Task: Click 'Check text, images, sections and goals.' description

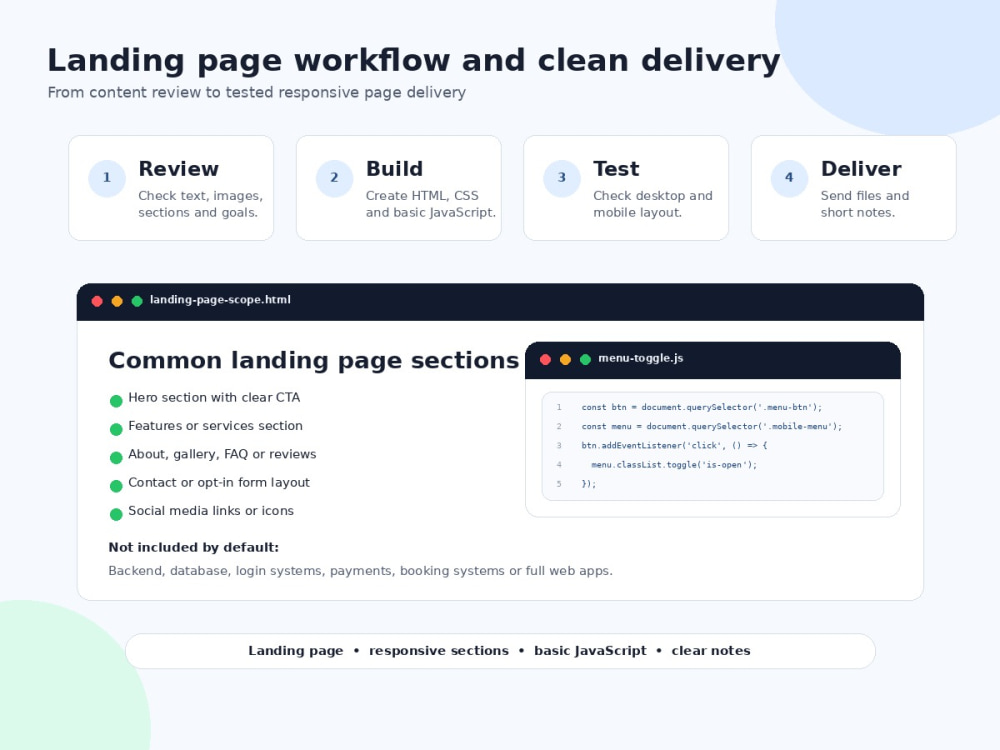Action: click(x=200, y=204)
